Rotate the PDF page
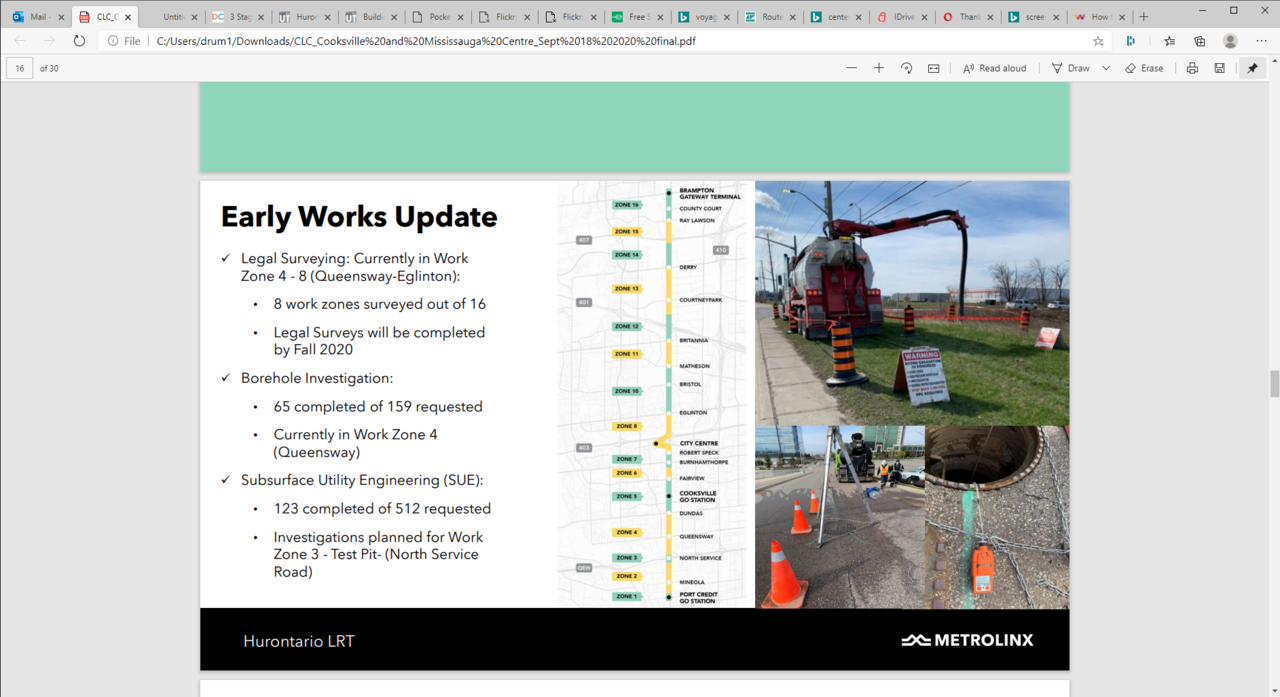The height and width of the screenshot is (697, 1280). click(x=906, y=68)
